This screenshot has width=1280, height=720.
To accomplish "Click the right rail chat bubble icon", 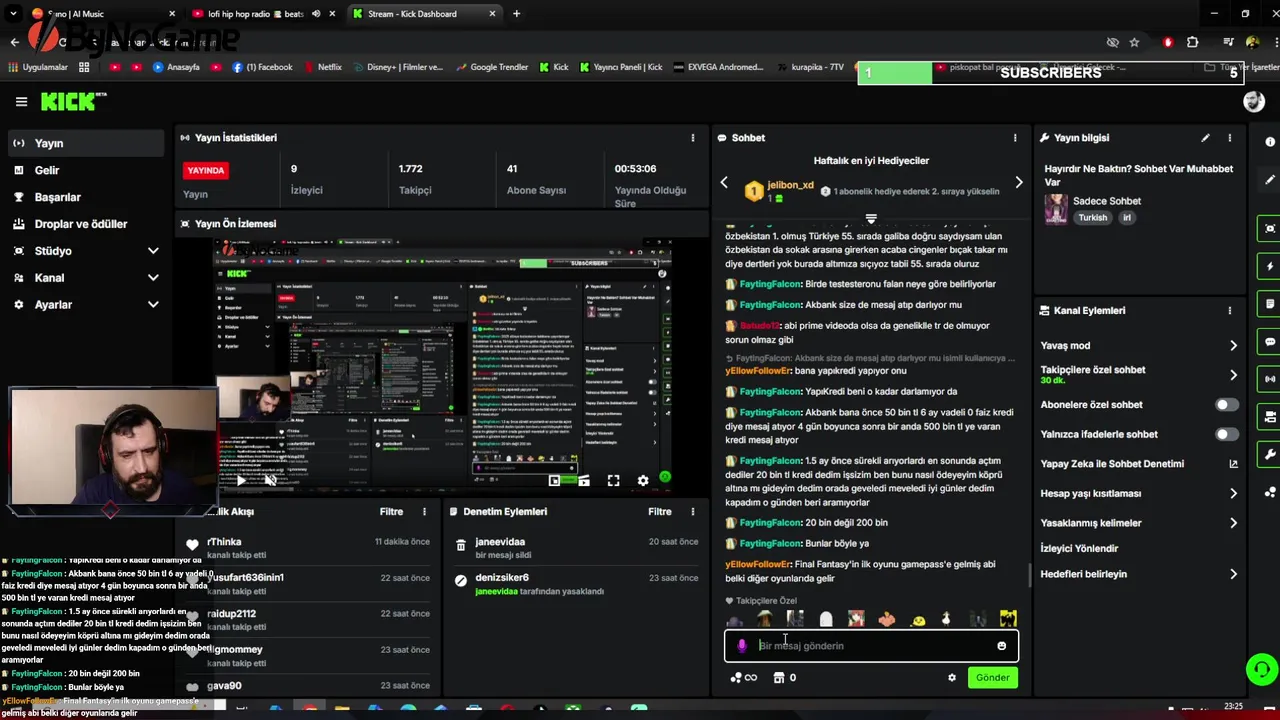I will tap(1270, 342).
